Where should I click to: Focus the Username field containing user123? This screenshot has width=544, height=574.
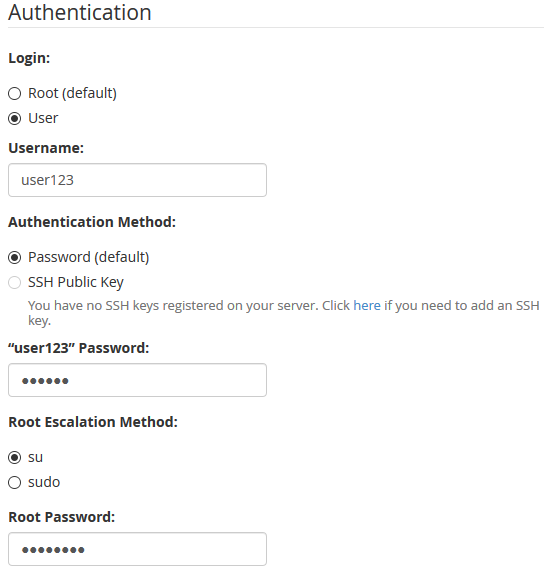tap(137, 180)
